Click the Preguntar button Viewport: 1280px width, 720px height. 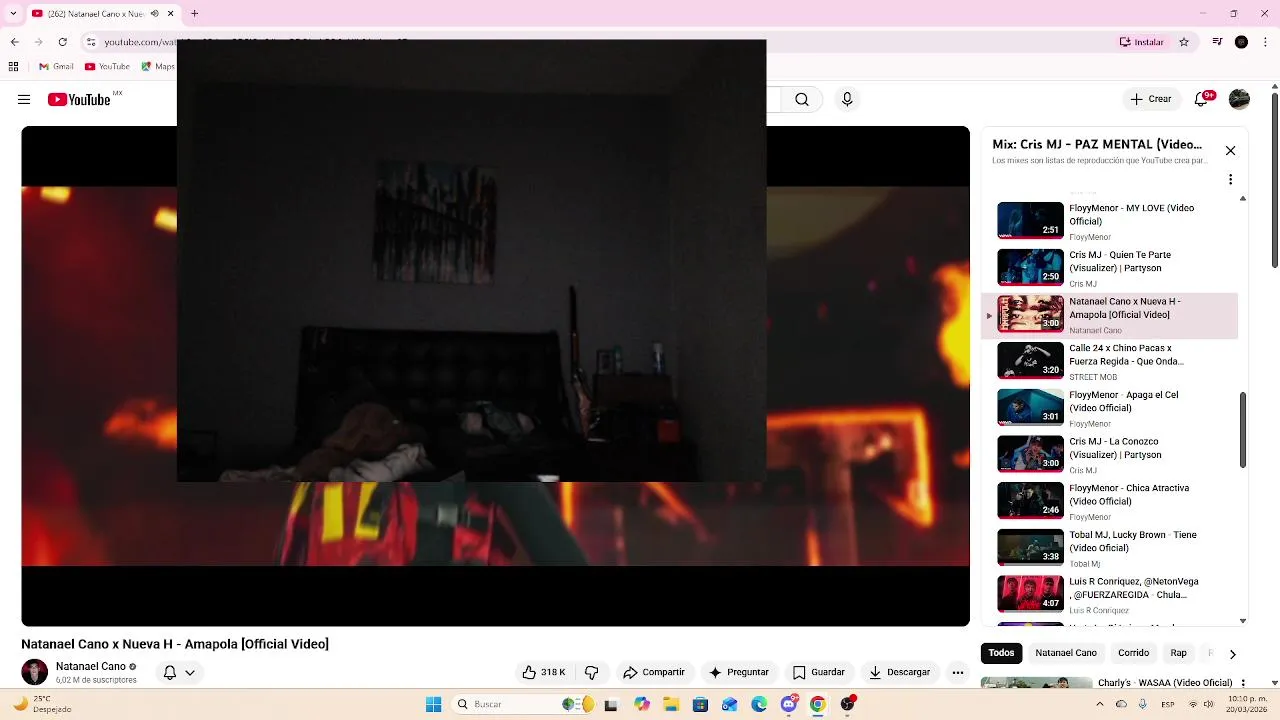[x=739, y=672]
